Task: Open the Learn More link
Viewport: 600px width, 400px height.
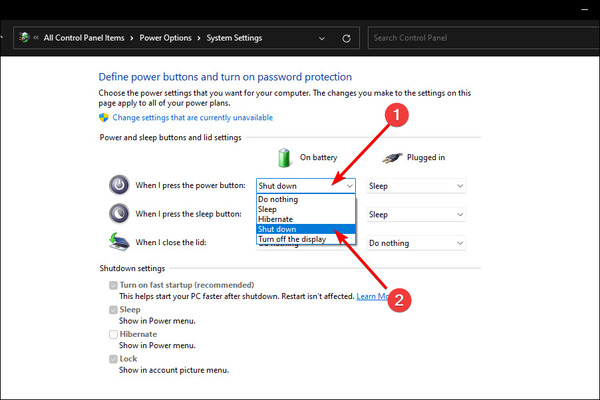Action: click(373, 296)
